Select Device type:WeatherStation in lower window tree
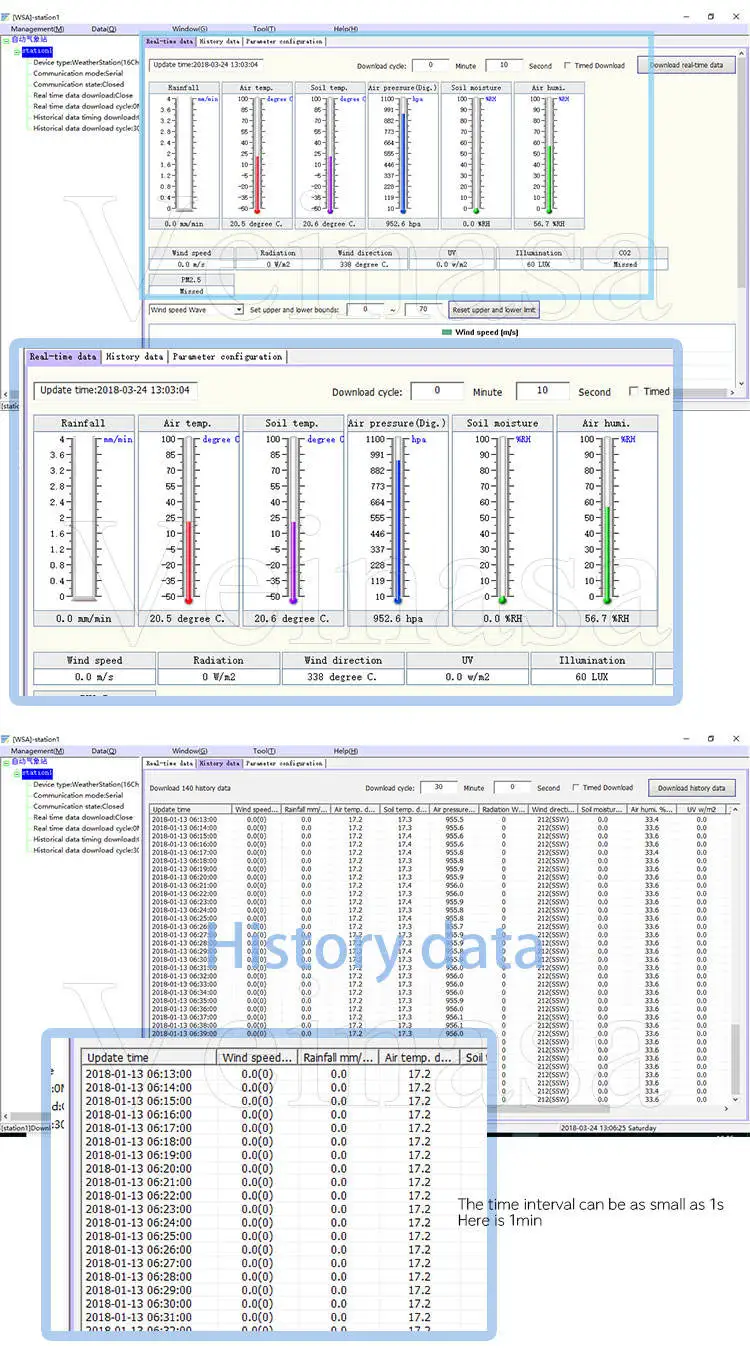750x1360 pixels. coord(86,784)
